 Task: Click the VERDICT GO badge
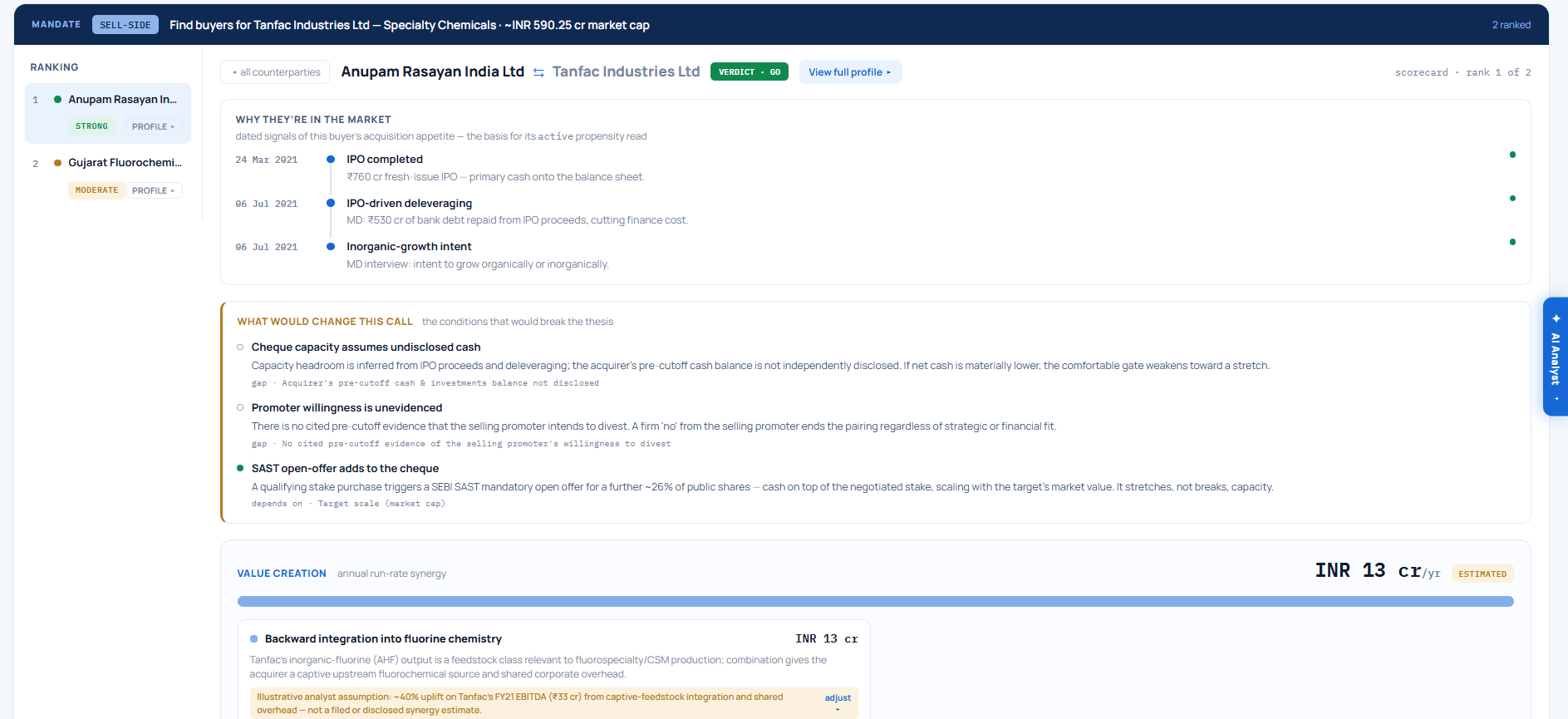tap(750, 72)
